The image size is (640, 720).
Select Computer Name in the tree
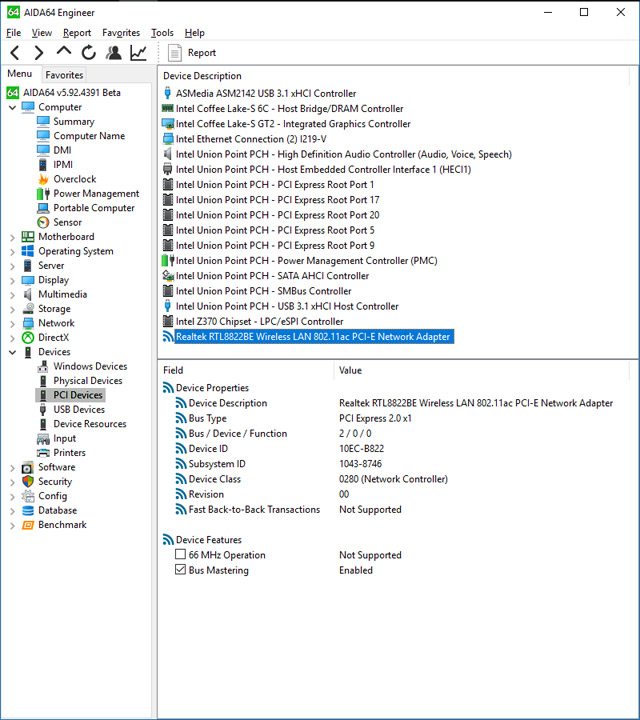point(89,136)
